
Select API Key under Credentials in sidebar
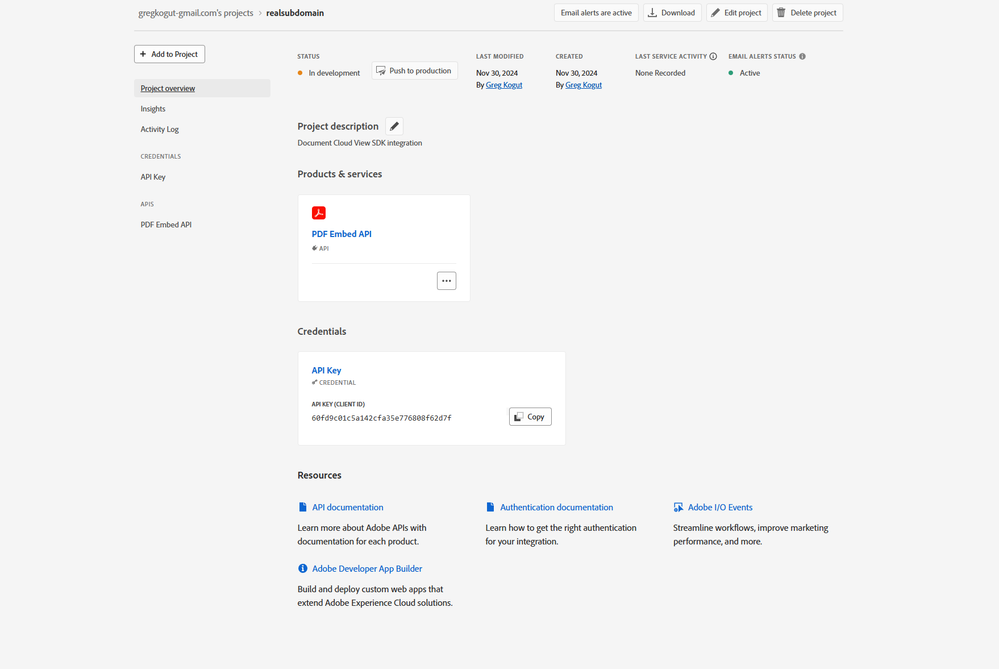(153, 177)
